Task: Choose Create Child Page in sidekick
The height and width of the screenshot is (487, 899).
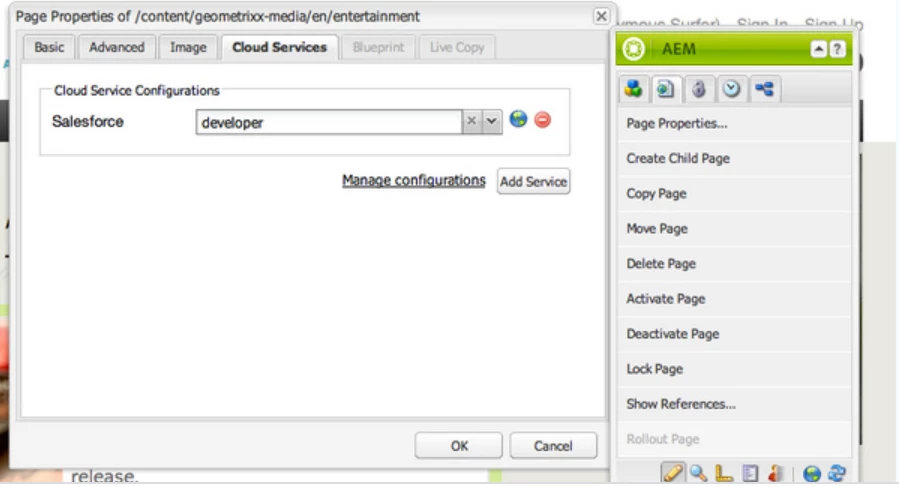Action: tap(734, 159)
